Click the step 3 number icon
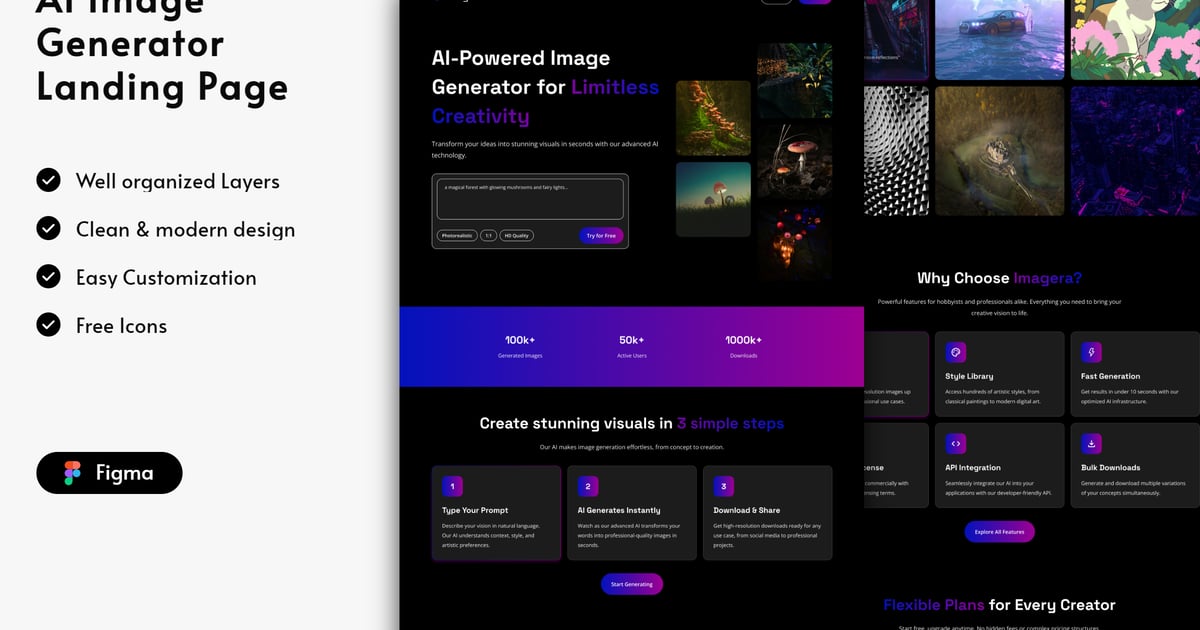Image resolution: width=1200 pixels, height=630 pixels. pyautogui.click(x=723, y=487)
